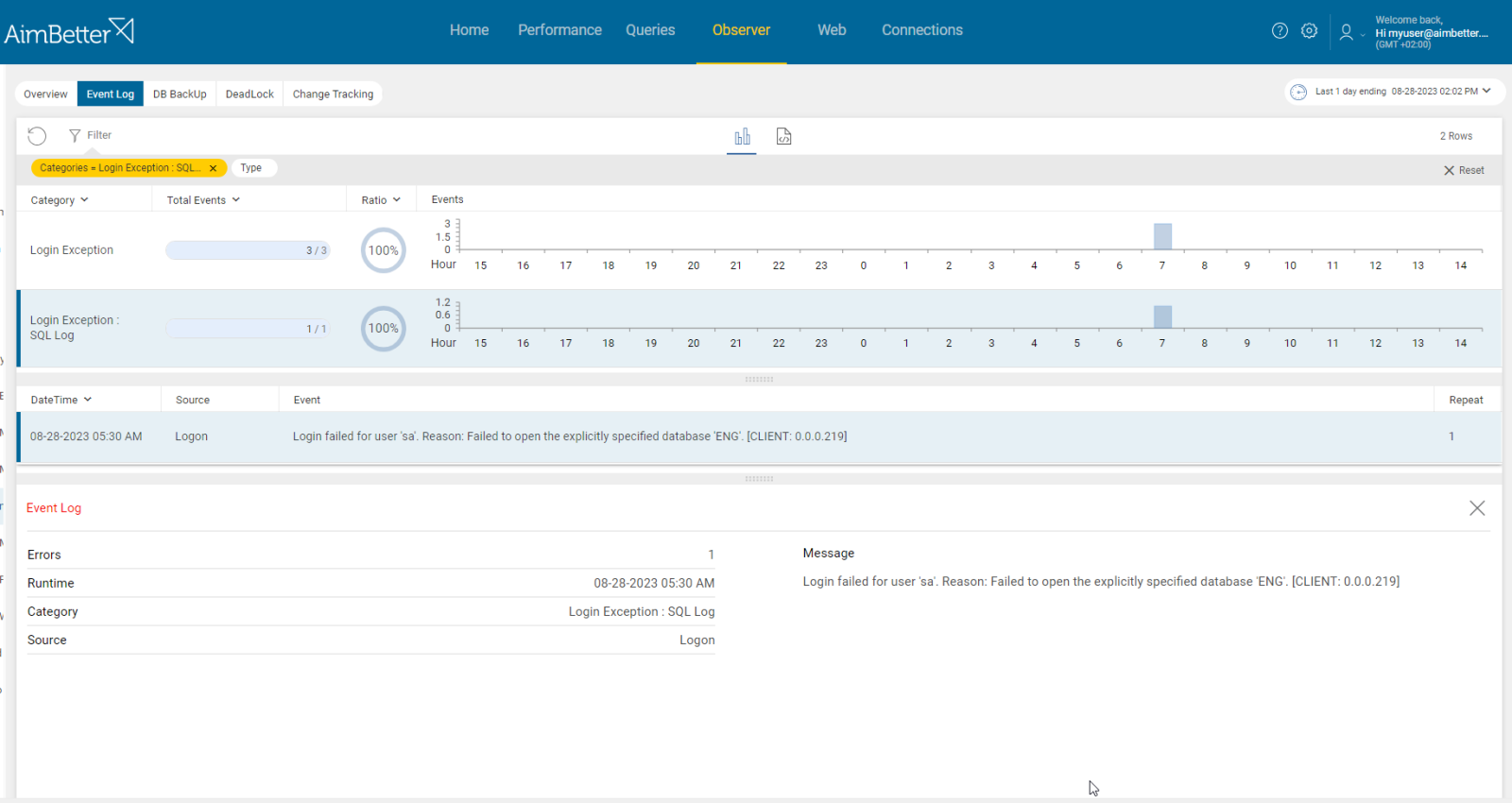Open the settings gear icon

[1309, 30]
